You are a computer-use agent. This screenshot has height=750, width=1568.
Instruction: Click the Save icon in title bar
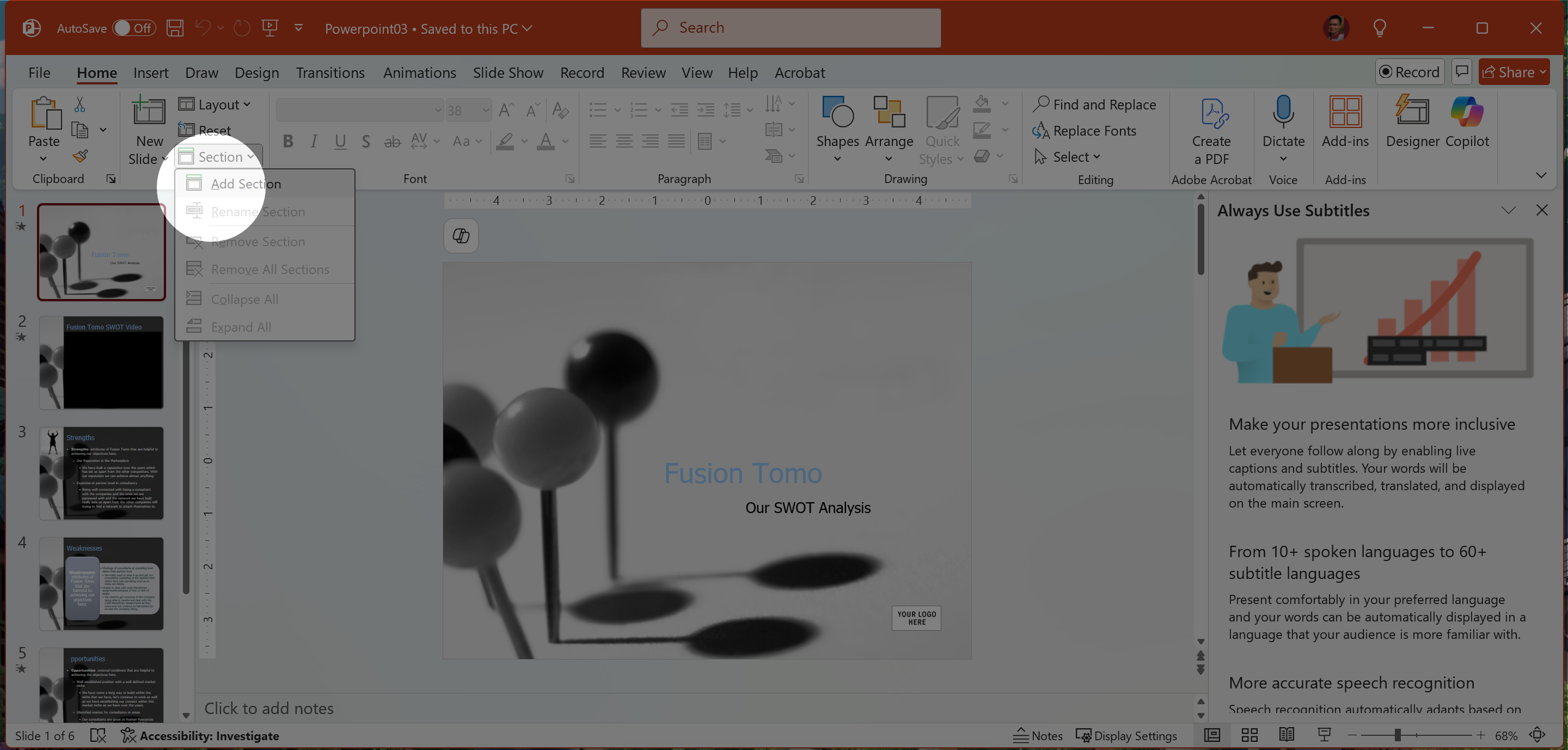click(175, 28)
